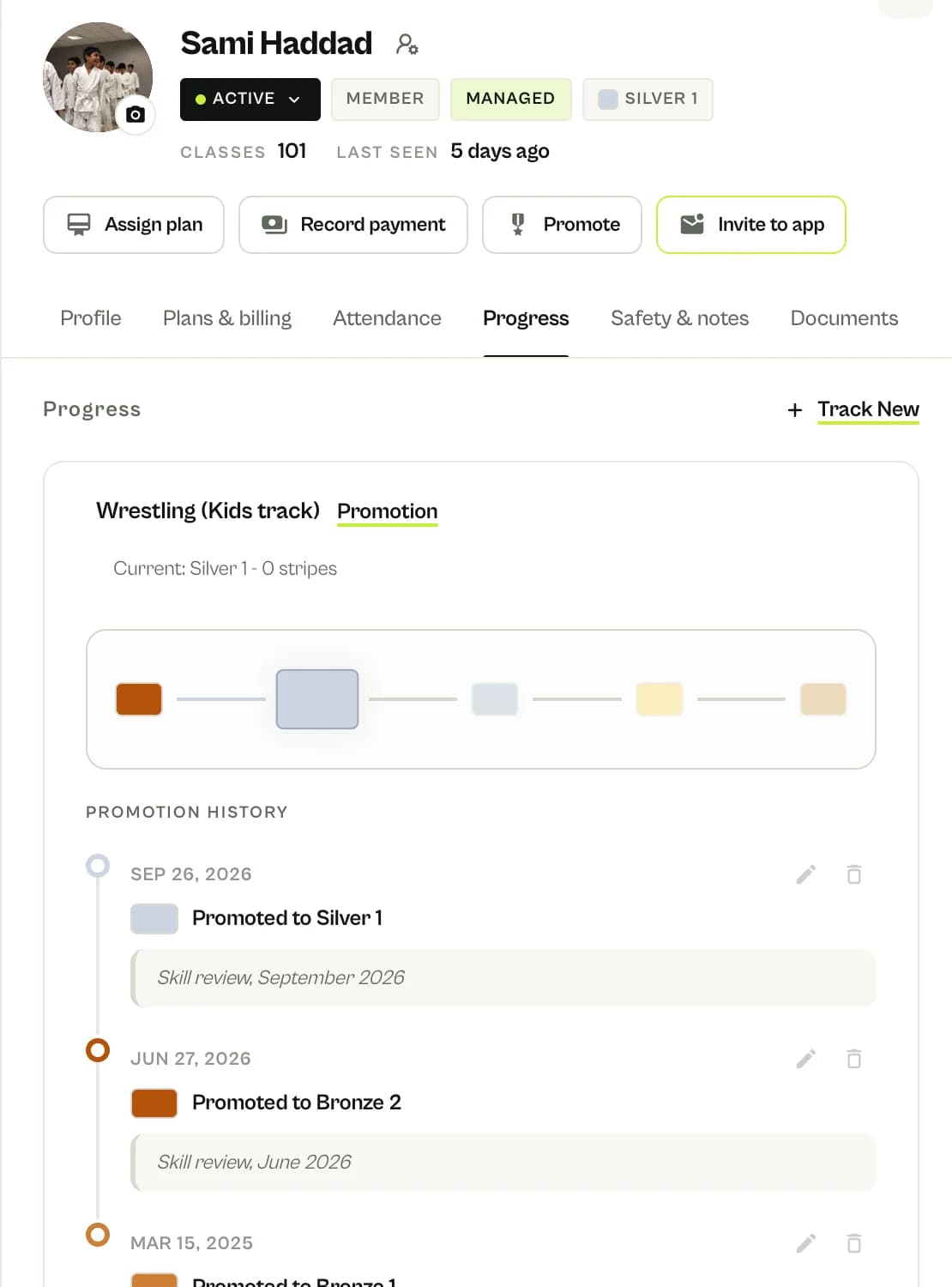Click Invite to app button
Viewport: 952px width, 1287px height.
[751, 225]
